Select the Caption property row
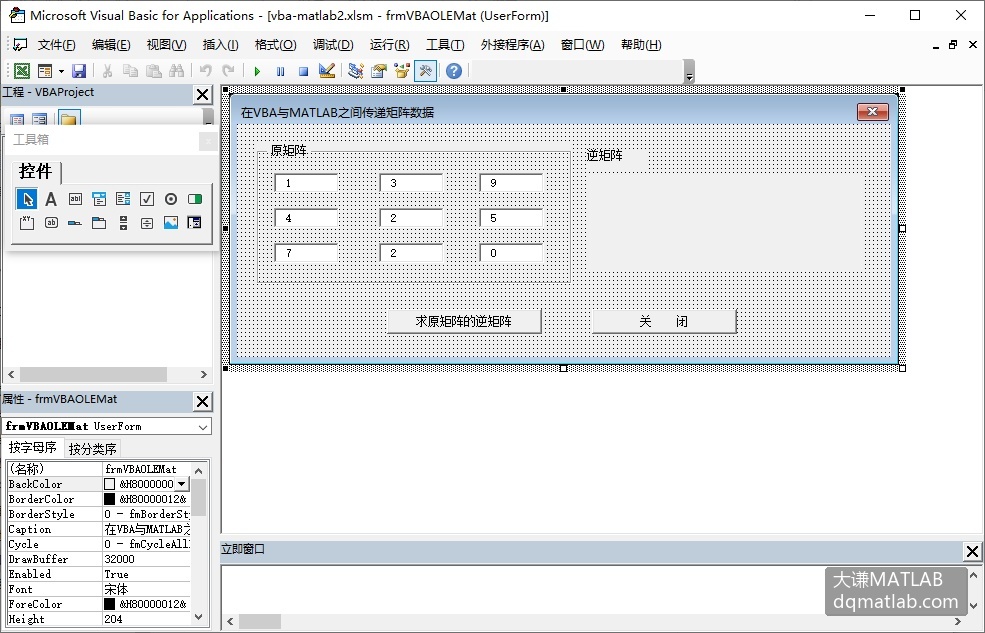985x633 pixels. [x=99, y=529]
